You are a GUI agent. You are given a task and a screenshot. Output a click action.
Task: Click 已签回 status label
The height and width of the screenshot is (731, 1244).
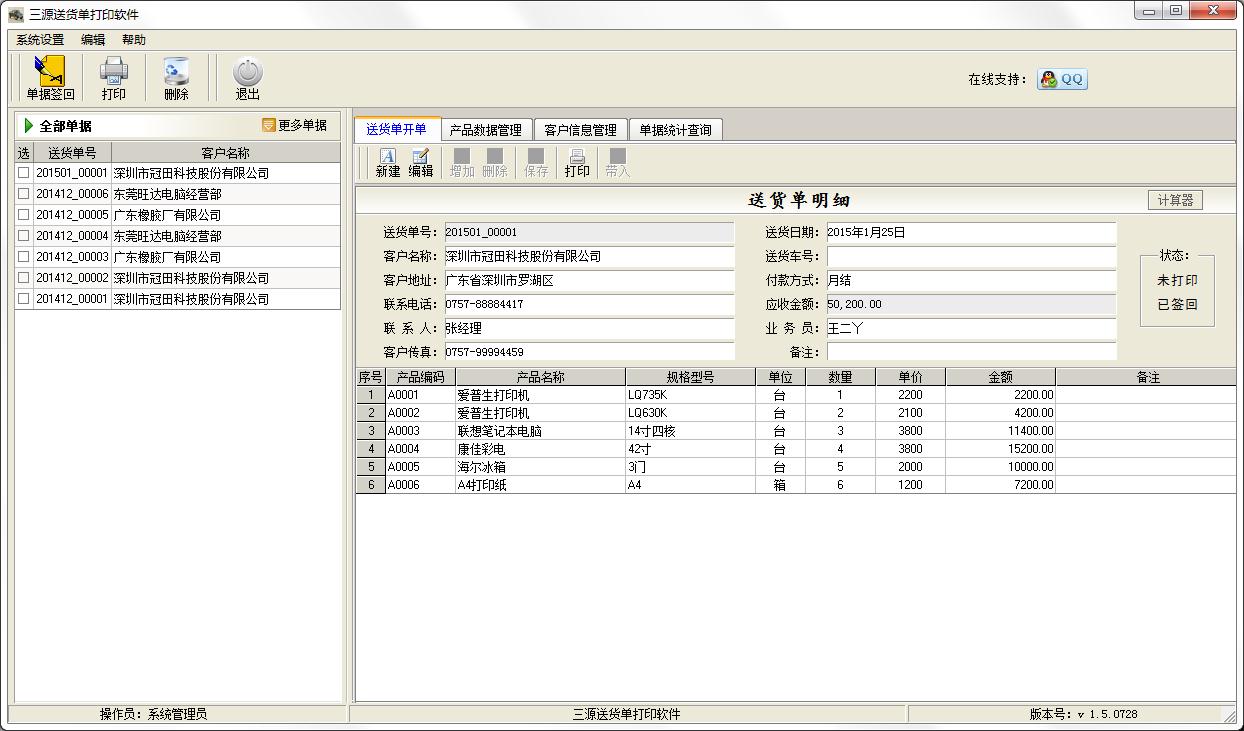pos(1177,305)
